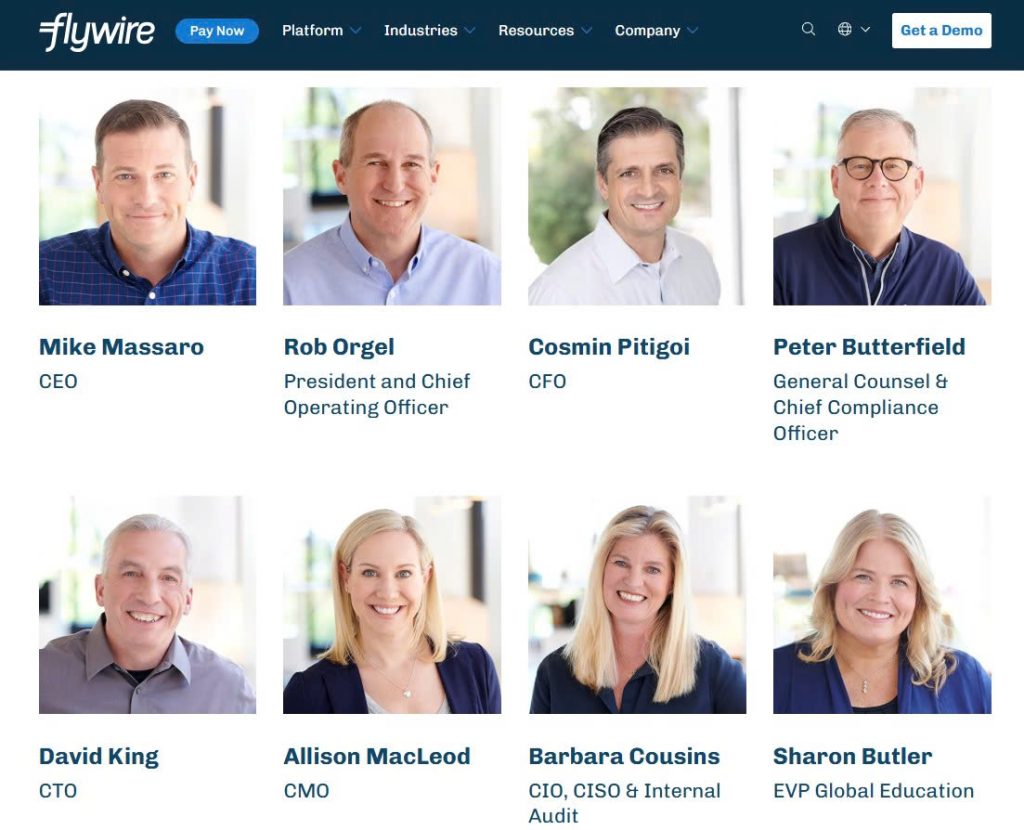Select Peter Butterfield's portrait
The image size is (1024, 830).
pyautogui.click(x=882, y=196)
